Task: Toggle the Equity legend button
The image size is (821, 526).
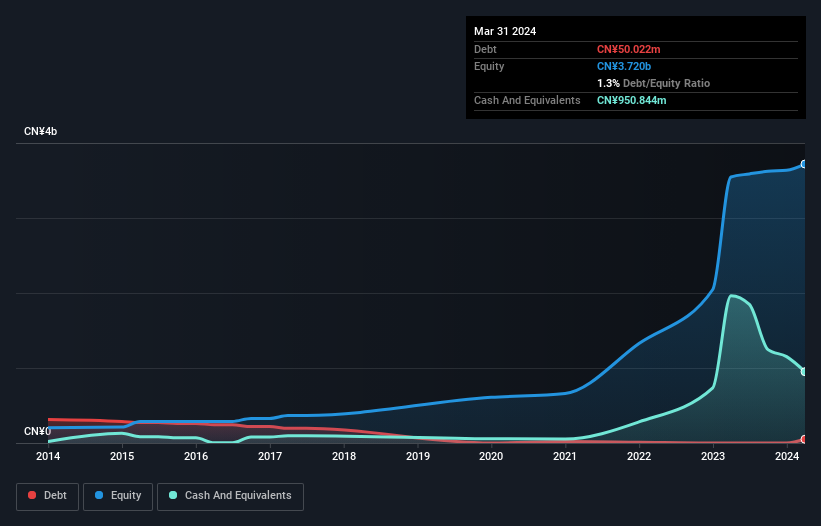Action: point(118,496)
